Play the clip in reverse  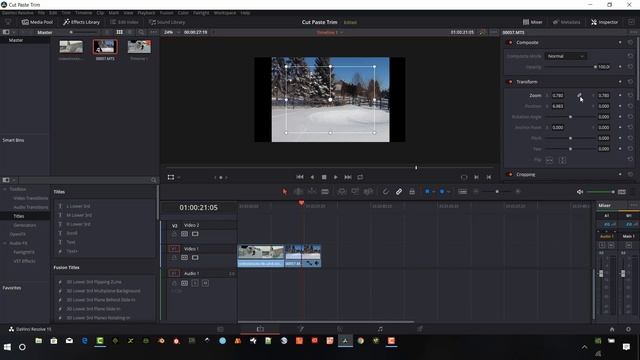312,177
